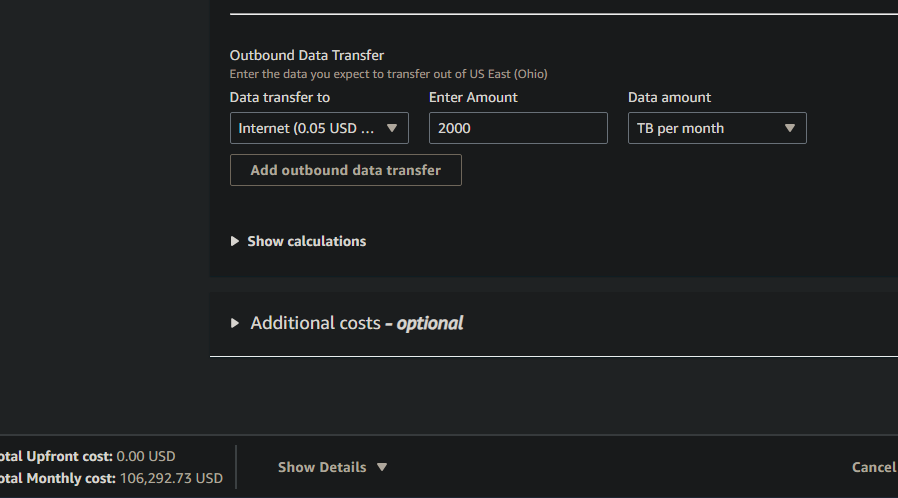Expand the Show calculations section
Image resolution: width=898 pixels, height=498 pixels.
[306, 241]
